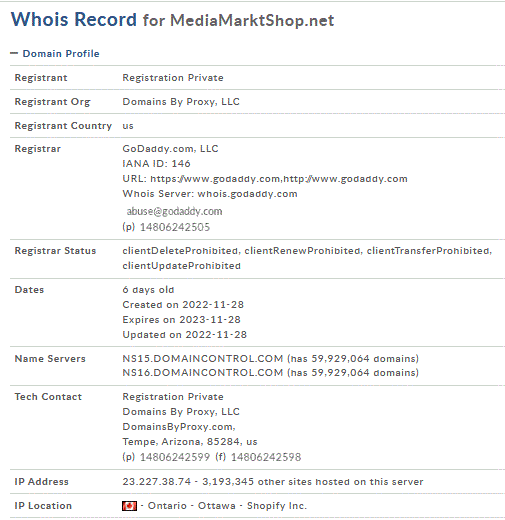Click the Registrant Country value us
Viewport: 505px width, 520px height.
128,126
